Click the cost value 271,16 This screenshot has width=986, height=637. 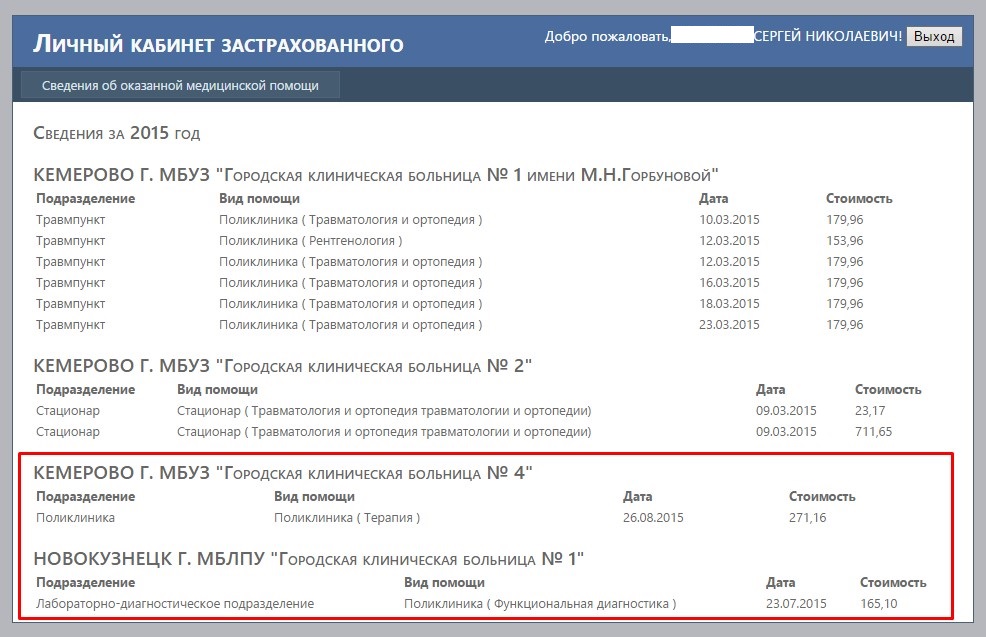[807, 518]
